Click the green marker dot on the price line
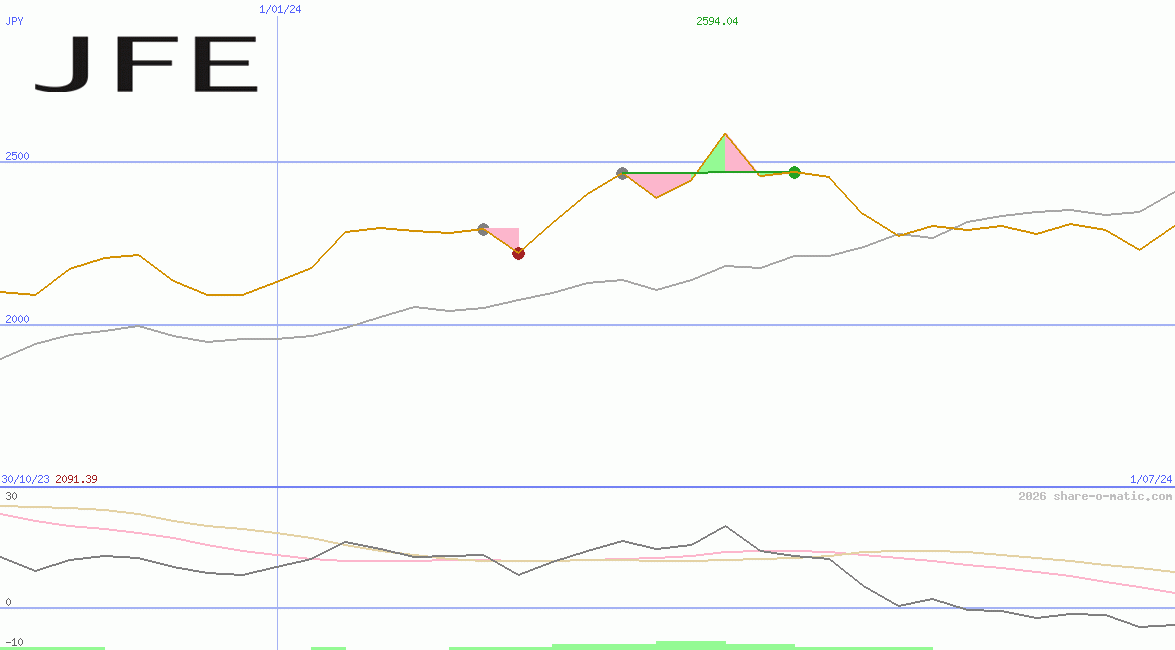 [x=794, y=173]
